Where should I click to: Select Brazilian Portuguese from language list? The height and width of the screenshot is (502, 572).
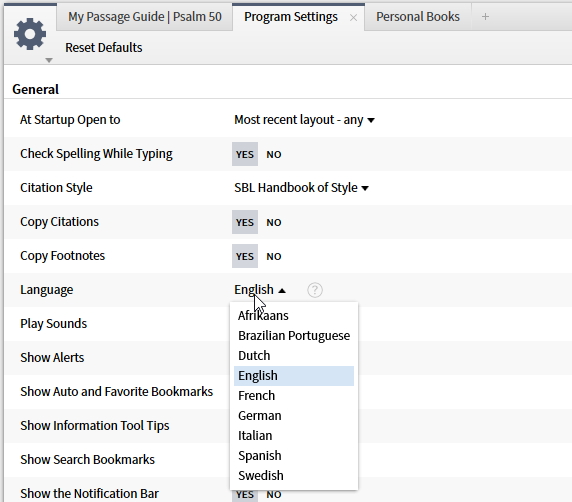pyautogui.click(x=294, y=336)
